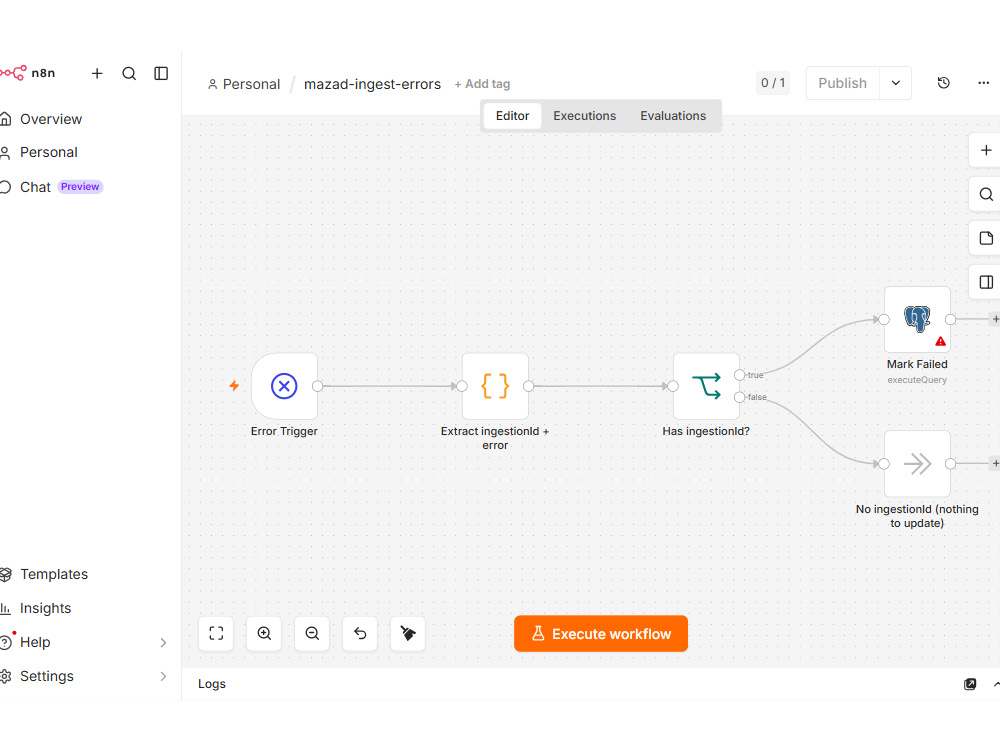The image size is (1000, 750).
Task: Click Mark Failed red warning icon
Action: coord(940,342)
